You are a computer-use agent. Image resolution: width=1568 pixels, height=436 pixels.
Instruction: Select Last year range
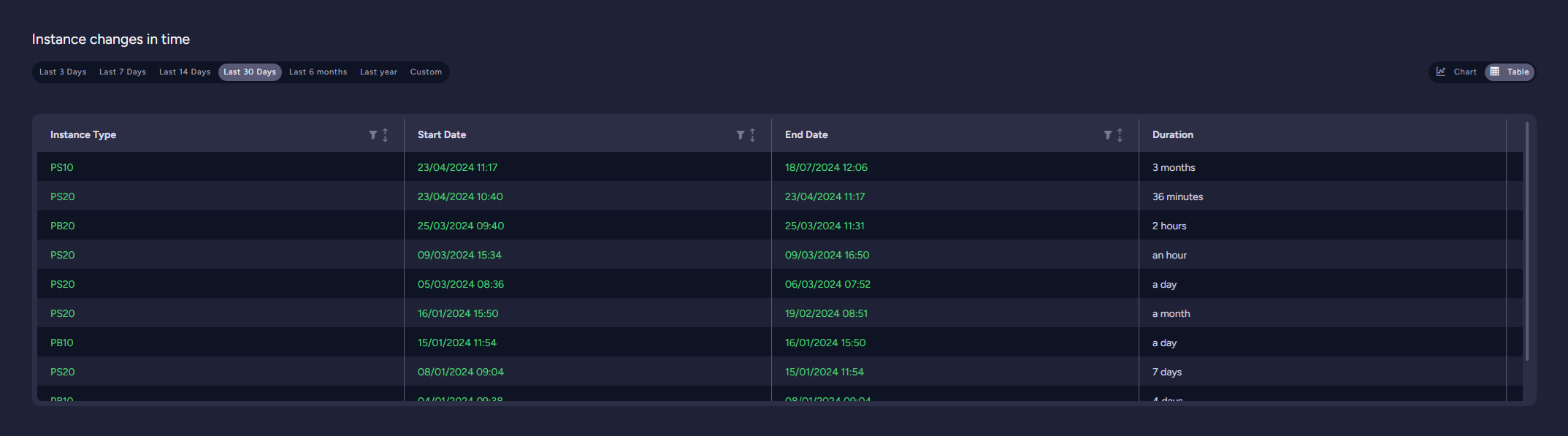(378, 72)
